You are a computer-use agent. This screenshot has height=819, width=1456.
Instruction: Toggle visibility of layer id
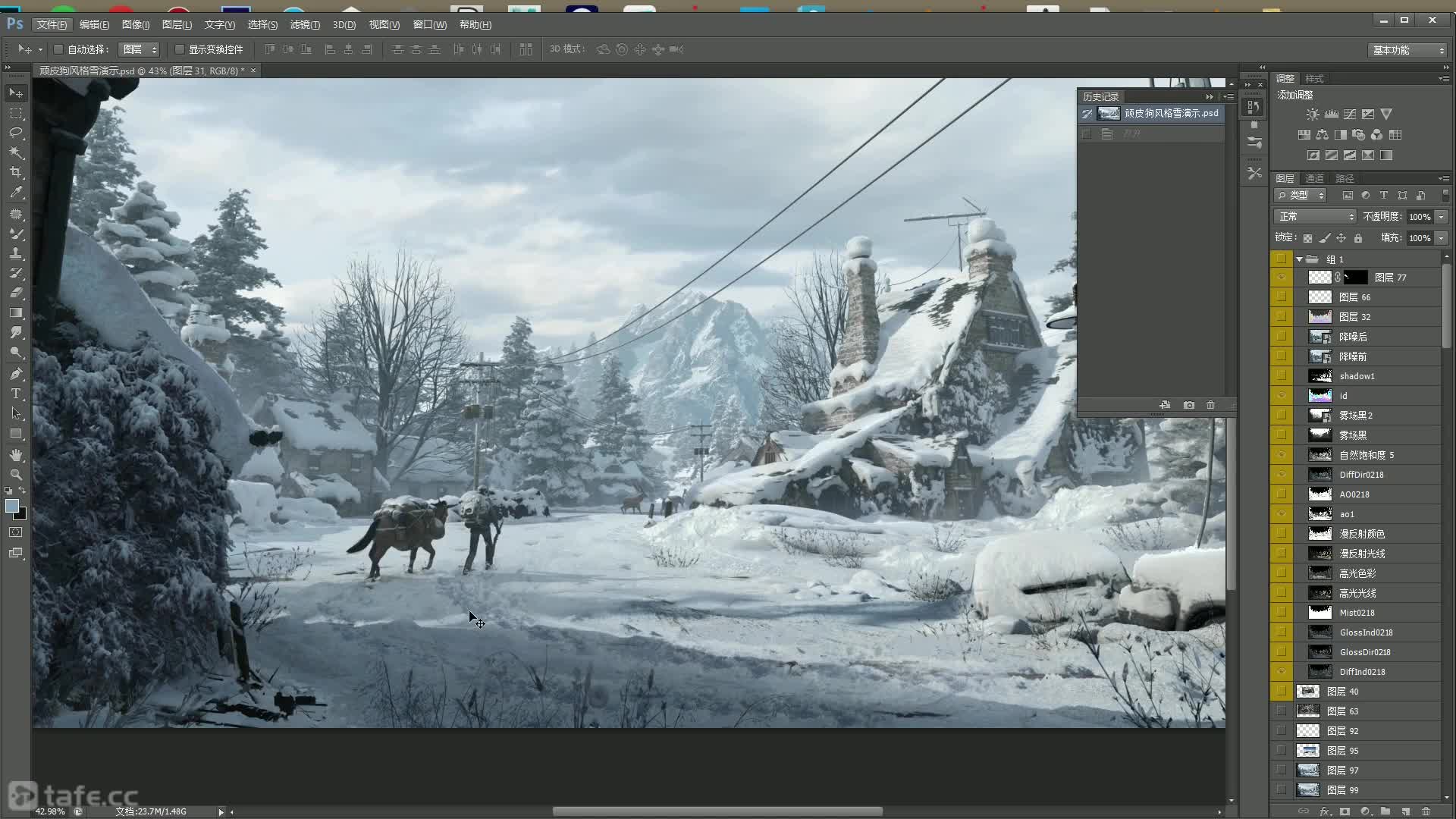click(x=1282, y=396)
